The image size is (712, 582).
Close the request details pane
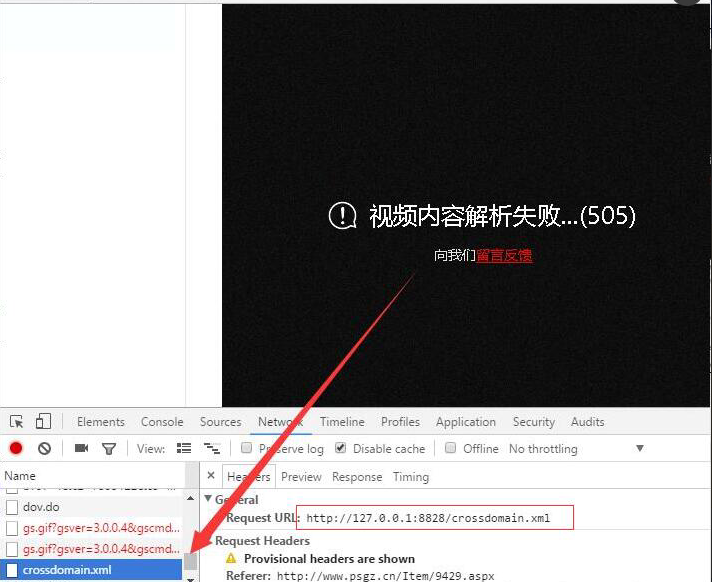(x=211, y=477)
